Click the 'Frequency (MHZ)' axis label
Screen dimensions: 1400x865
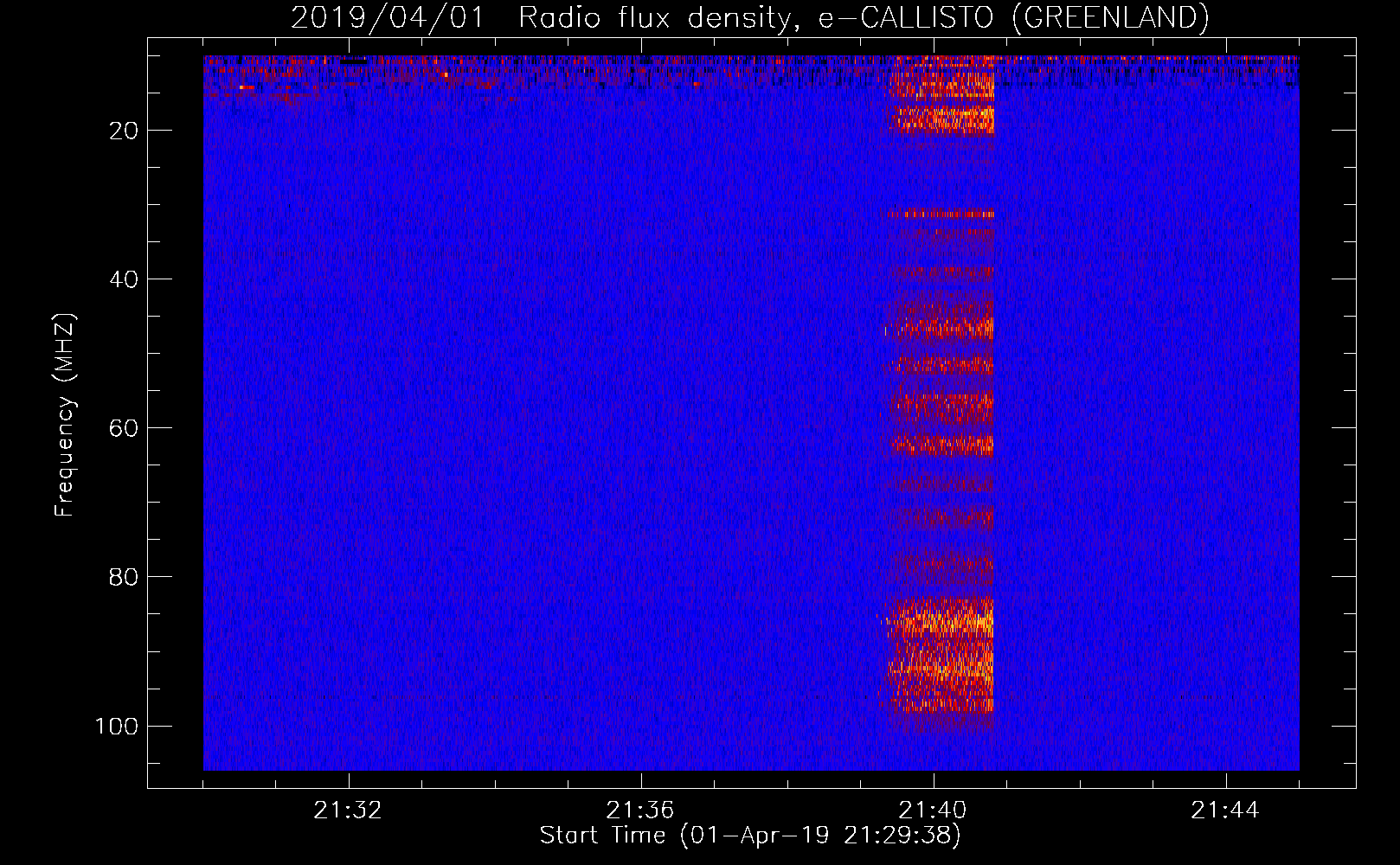(x=65, y=415)
